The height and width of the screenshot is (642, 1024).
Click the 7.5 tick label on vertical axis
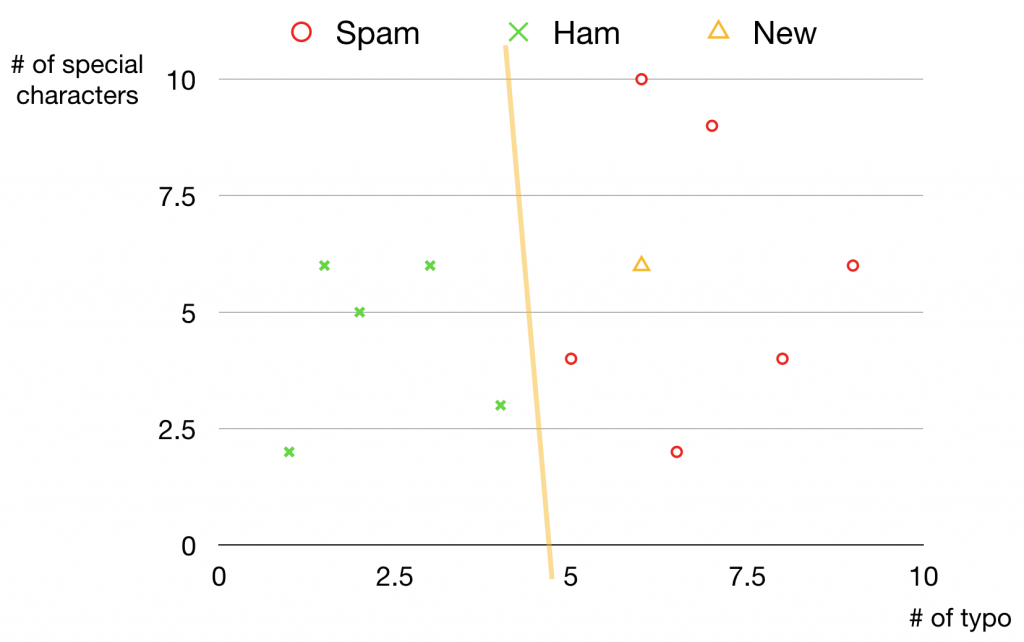tap(177, 197)
